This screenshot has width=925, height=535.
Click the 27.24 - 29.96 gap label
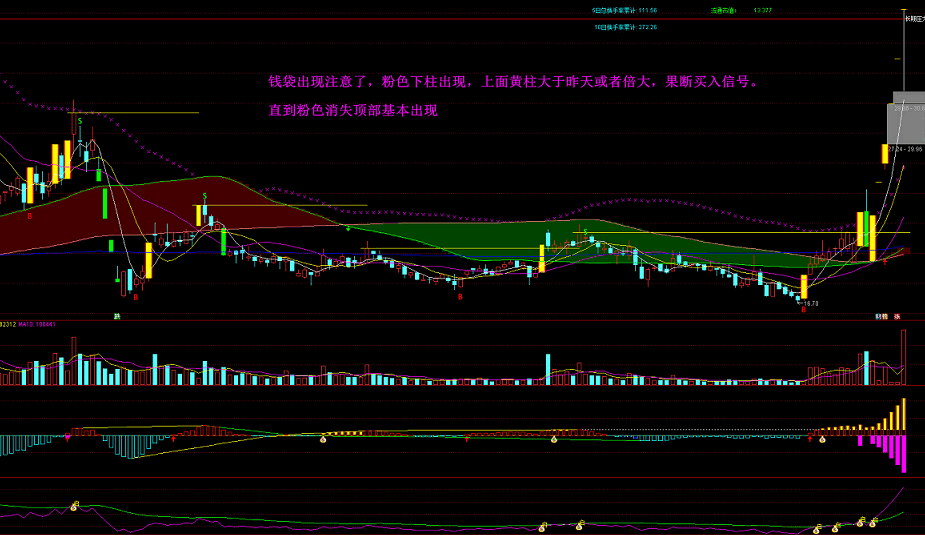(x=906, y=149)
